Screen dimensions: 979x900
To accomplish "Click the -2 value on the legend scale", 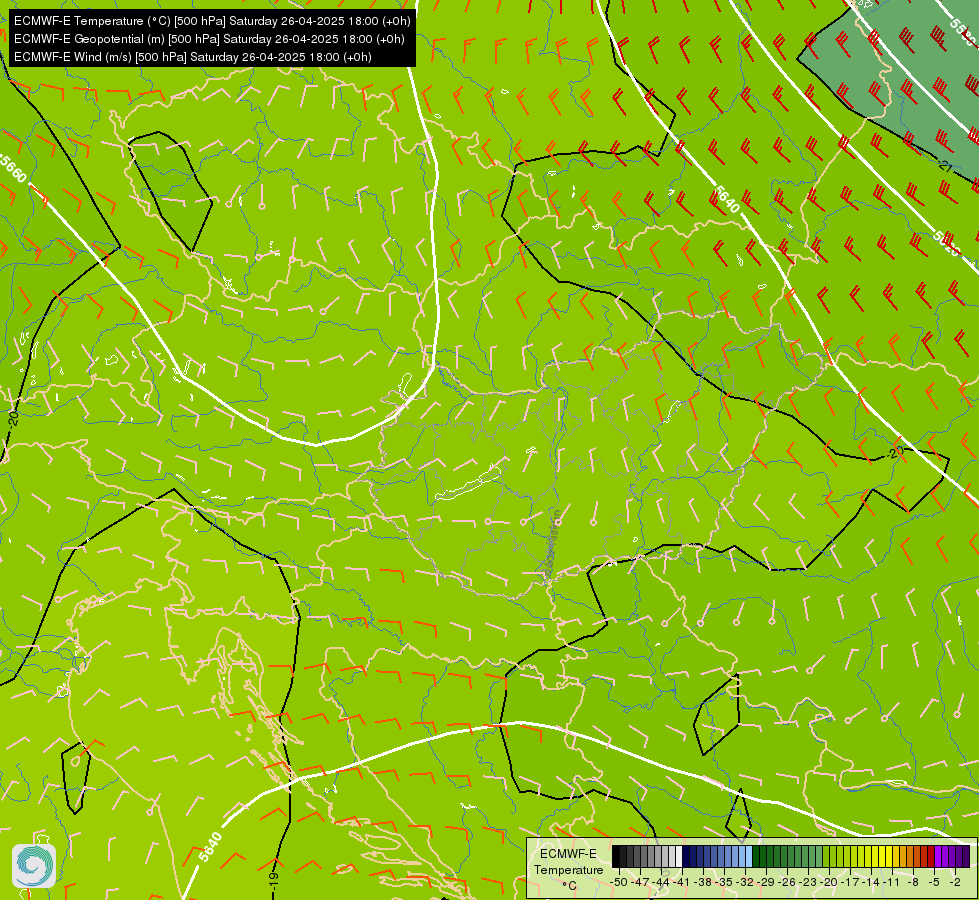I will tap(955, 882).
